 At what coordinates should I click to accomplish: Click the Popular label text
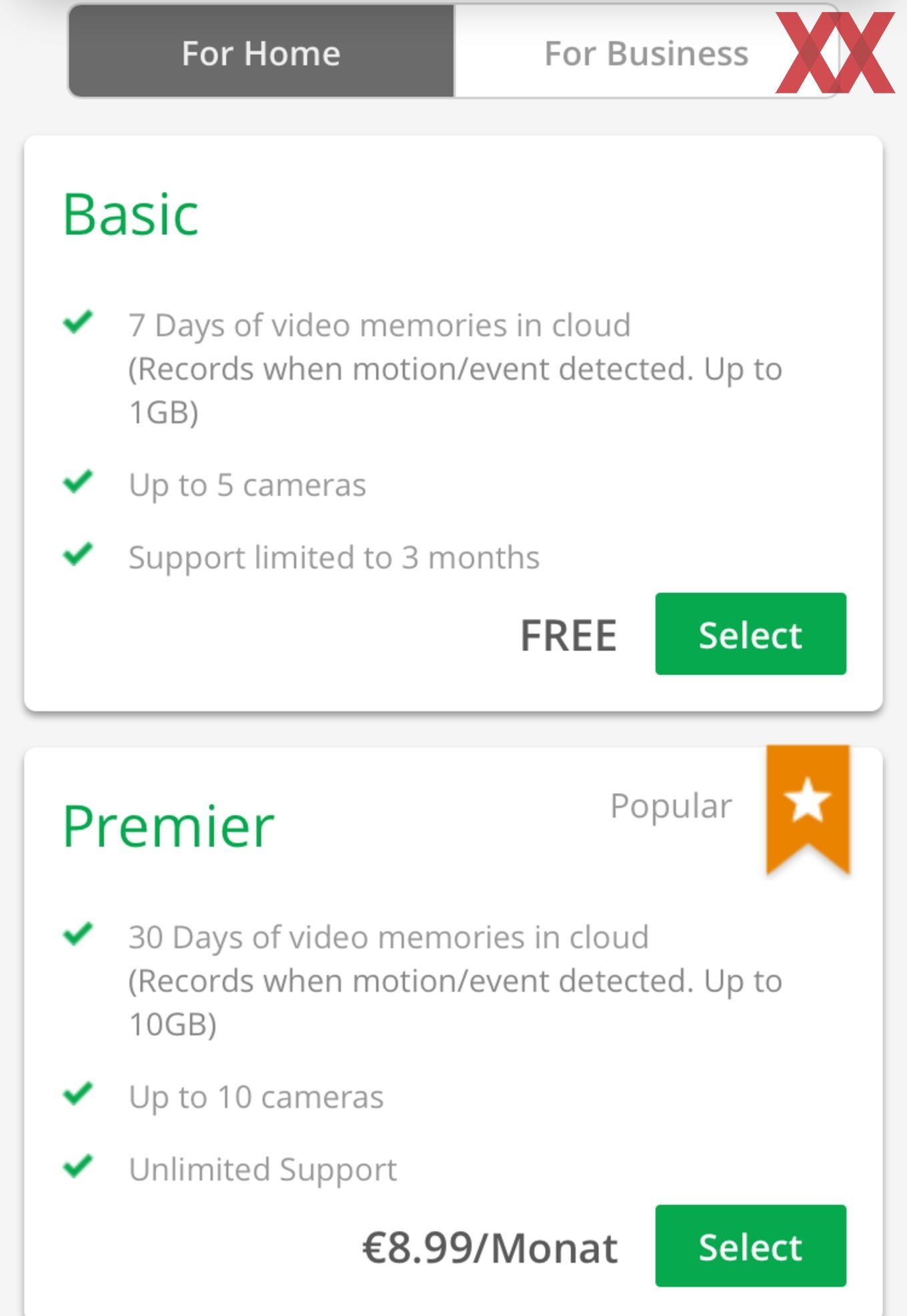[671, 806]
